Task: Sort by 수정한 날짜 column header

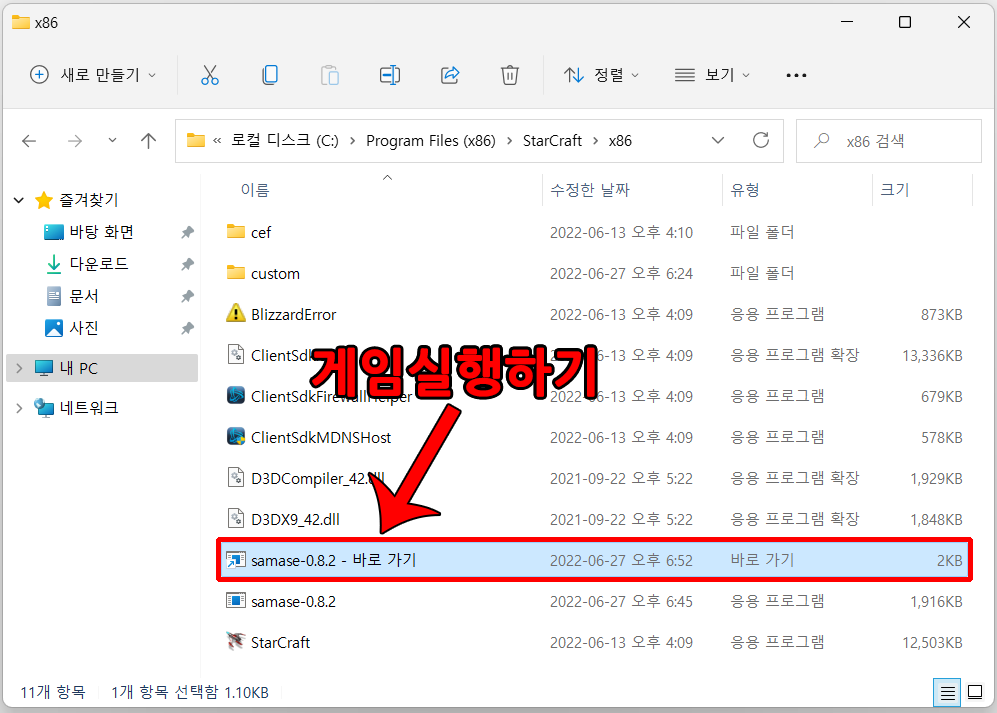Action: pos(589,190)
